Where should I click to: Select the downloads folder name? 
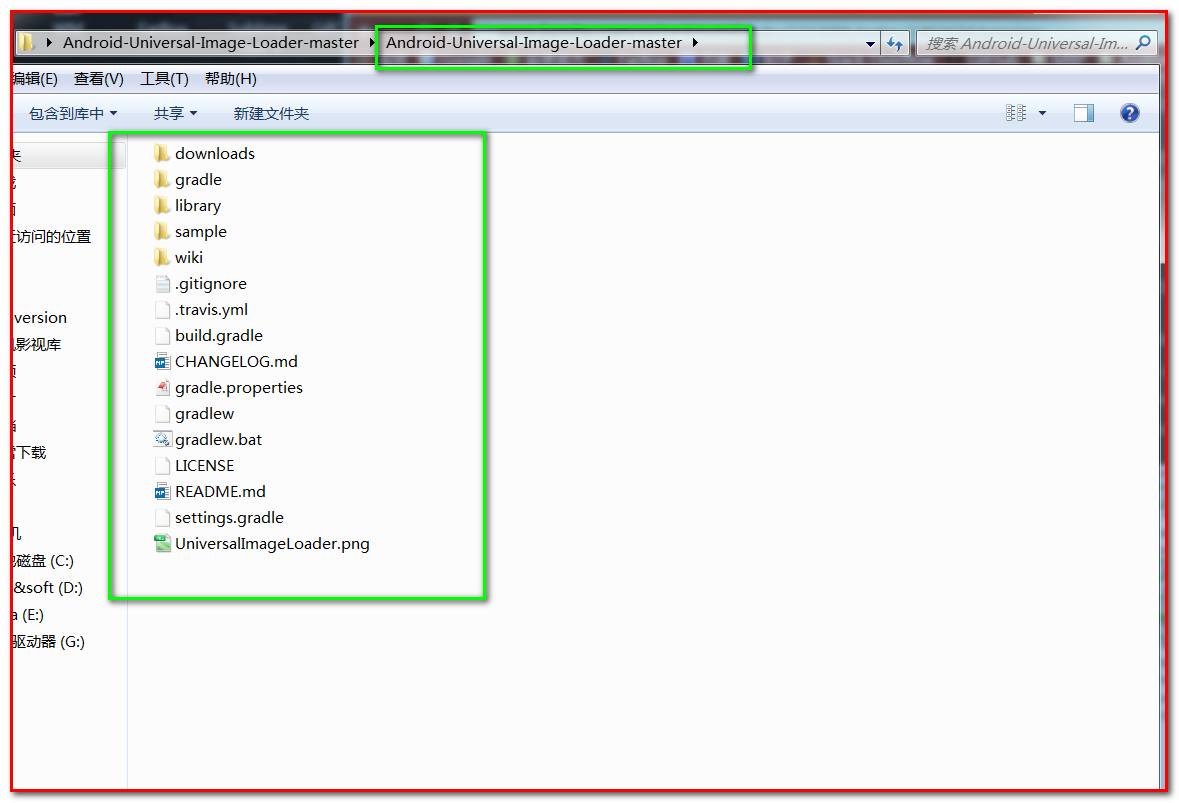215,154
